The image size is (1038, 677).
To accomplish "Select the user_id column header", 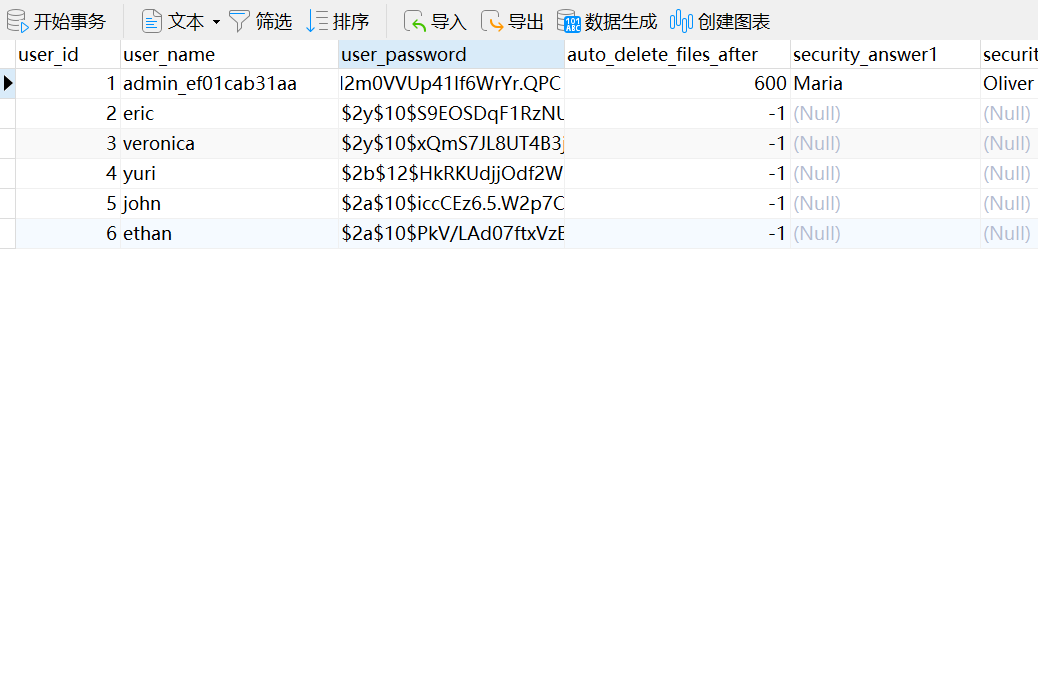I will pyautogui.click(x=67, y=55).
